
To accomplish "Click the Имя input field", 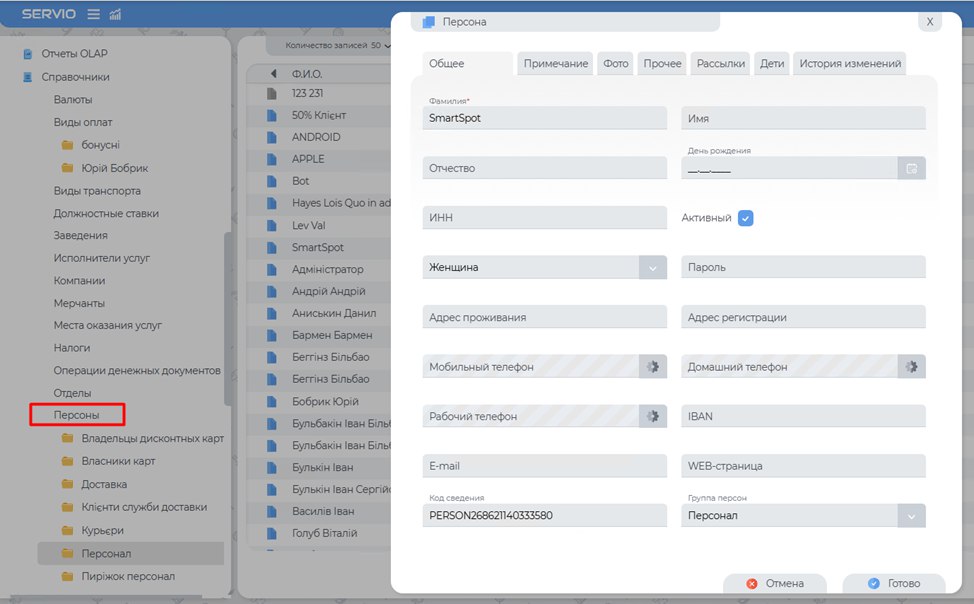I will 803,118.
